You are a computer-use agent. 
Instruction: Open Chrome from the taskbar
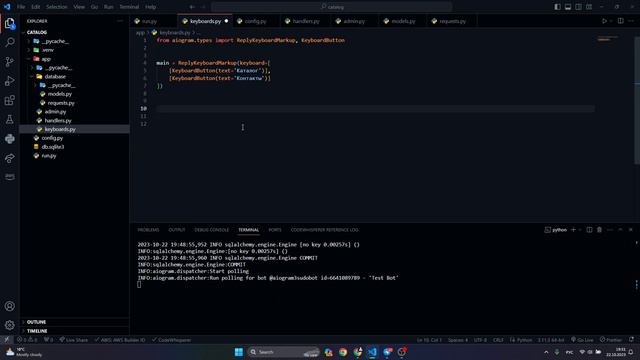coord(343,352)
